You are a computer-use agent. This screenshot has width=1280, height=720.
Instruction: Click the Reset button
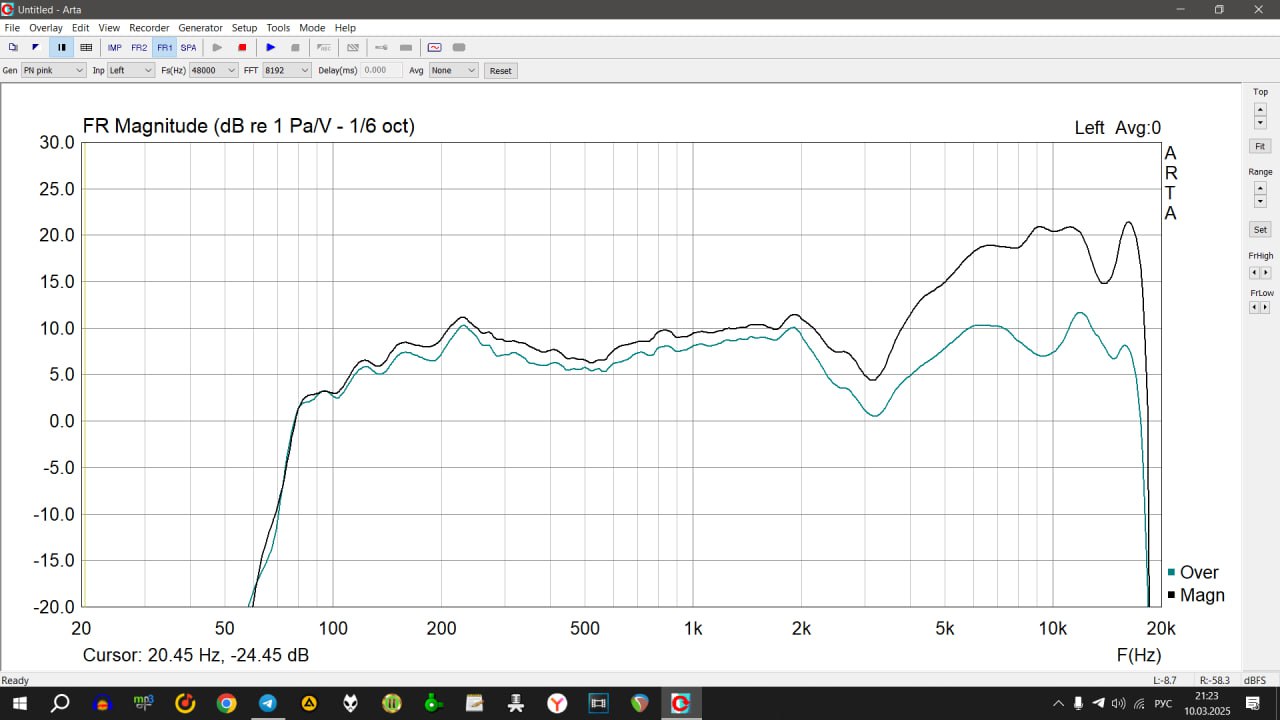click(501, 71)
